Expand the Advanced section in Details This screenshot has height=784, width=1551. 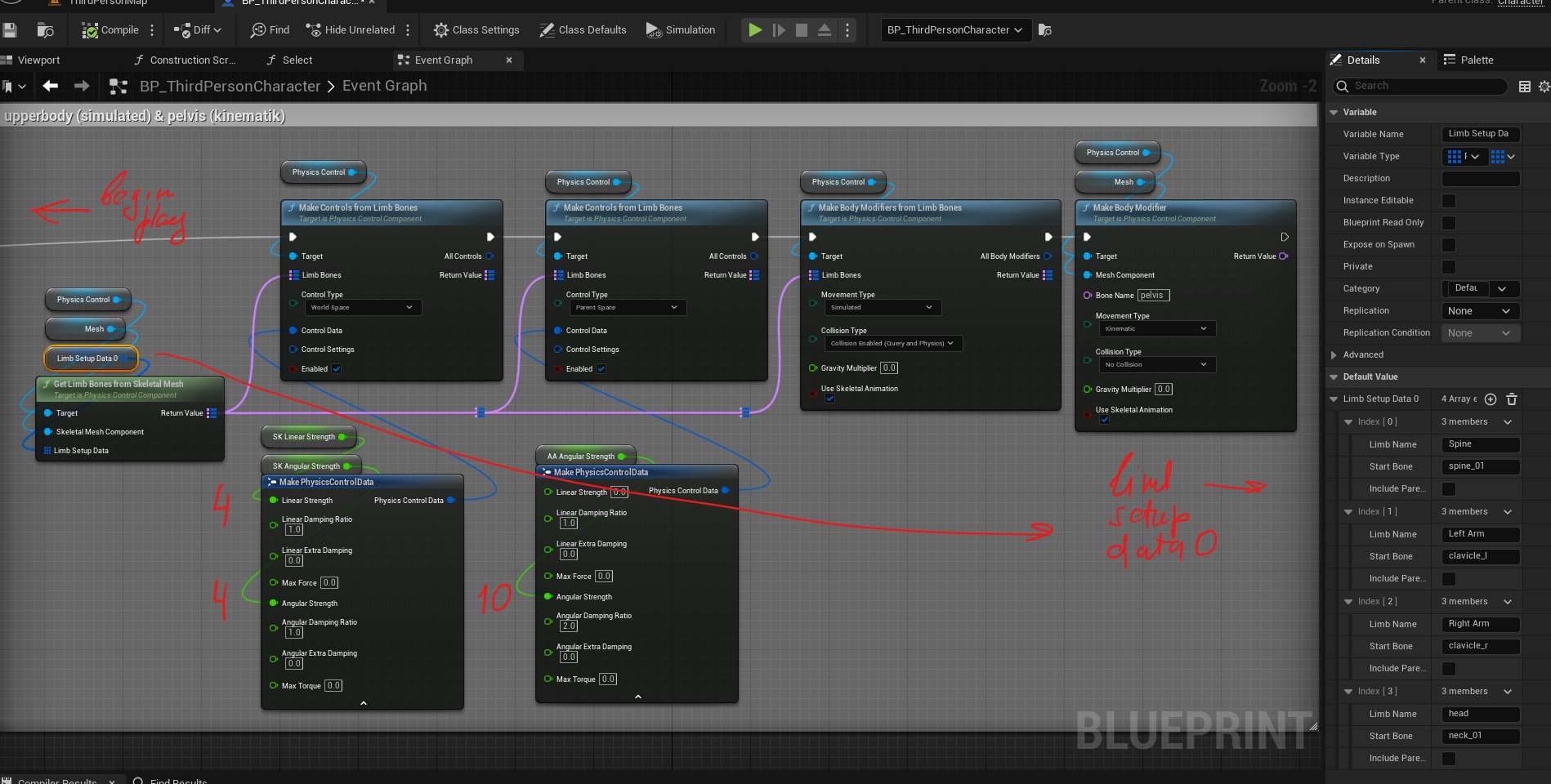[1334, 354]
